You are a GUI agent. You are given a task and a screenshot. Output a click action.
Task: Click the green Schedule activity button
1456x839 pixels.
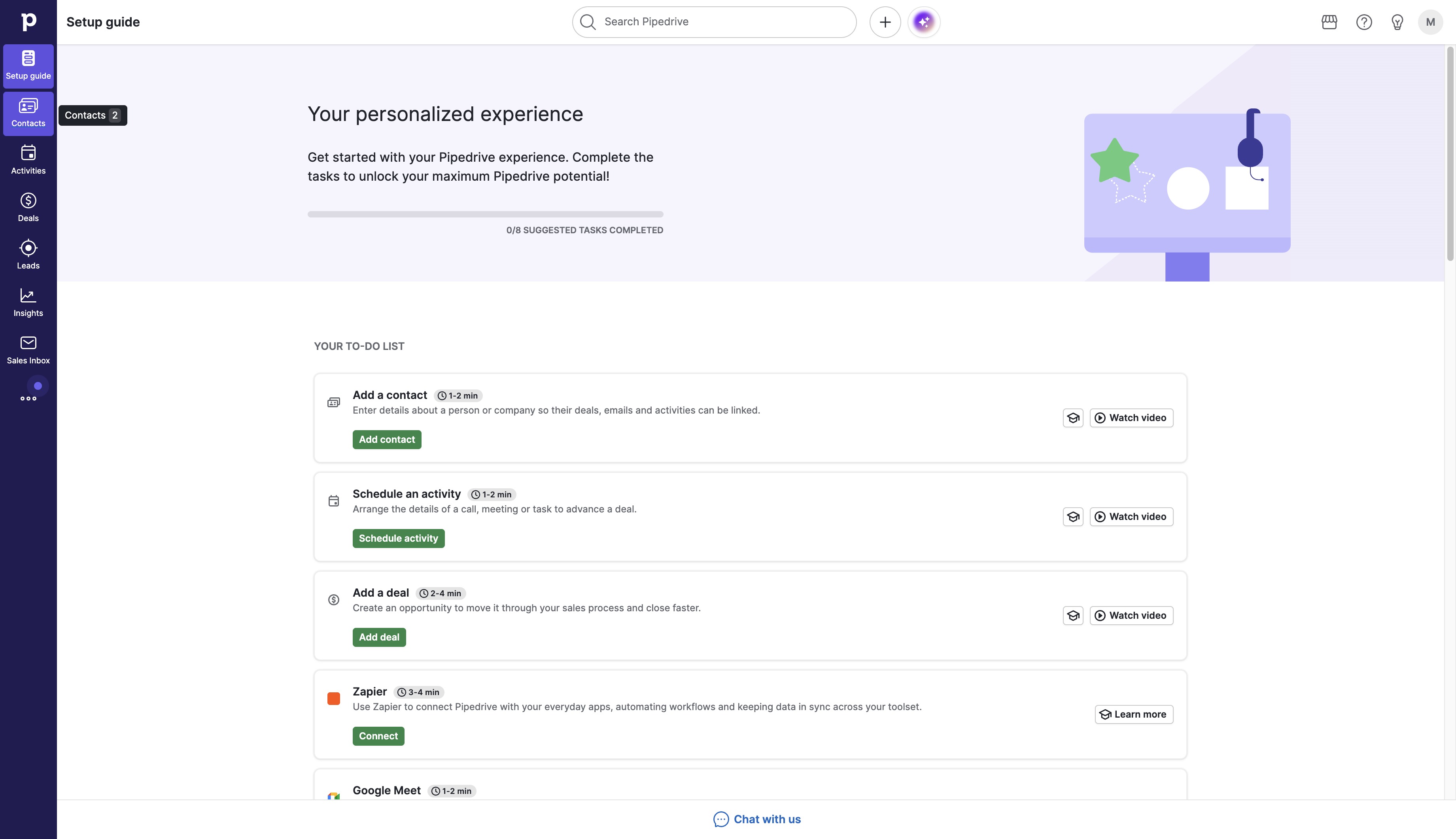[398, 538]
